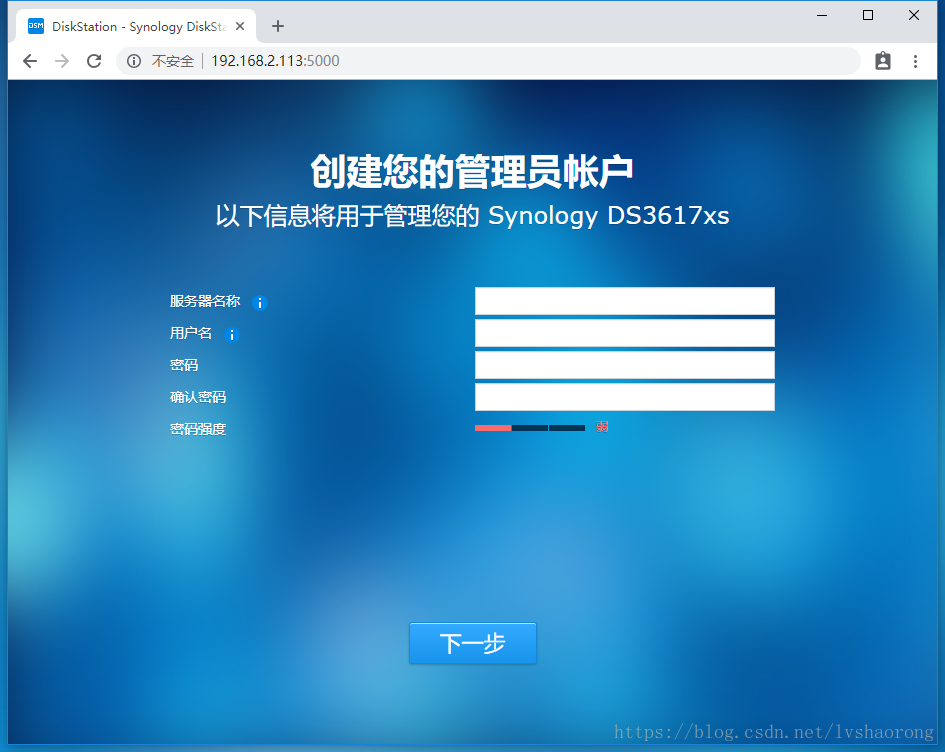Maximize the browser window
This screenshot has height=752, width=945.
(868, 15)
